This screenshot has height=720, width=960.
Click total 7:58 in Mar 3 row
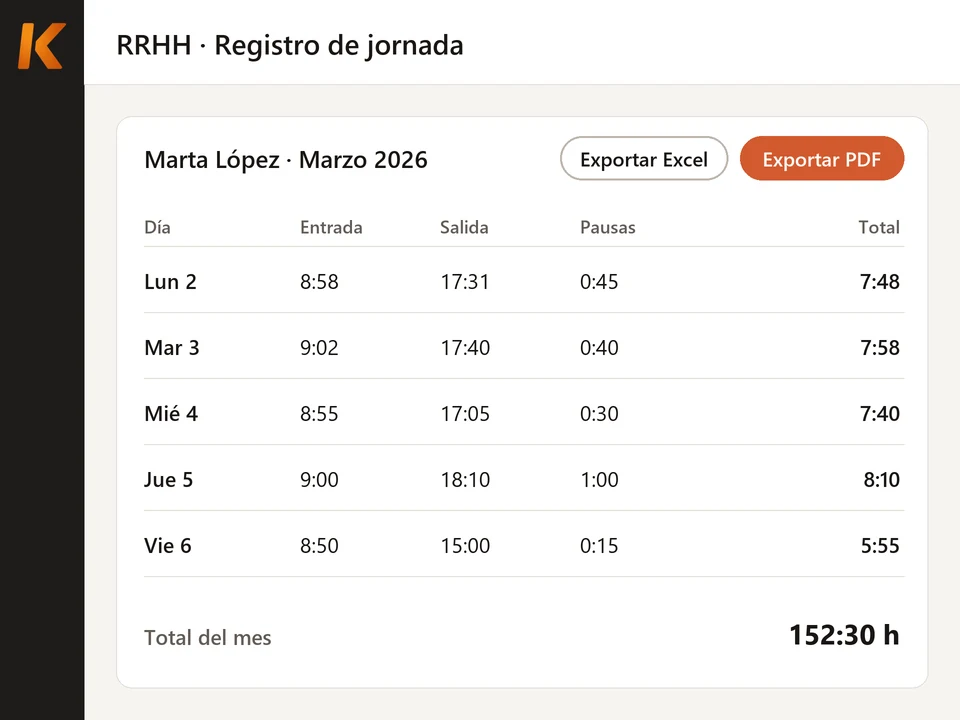tap(880, 348)
